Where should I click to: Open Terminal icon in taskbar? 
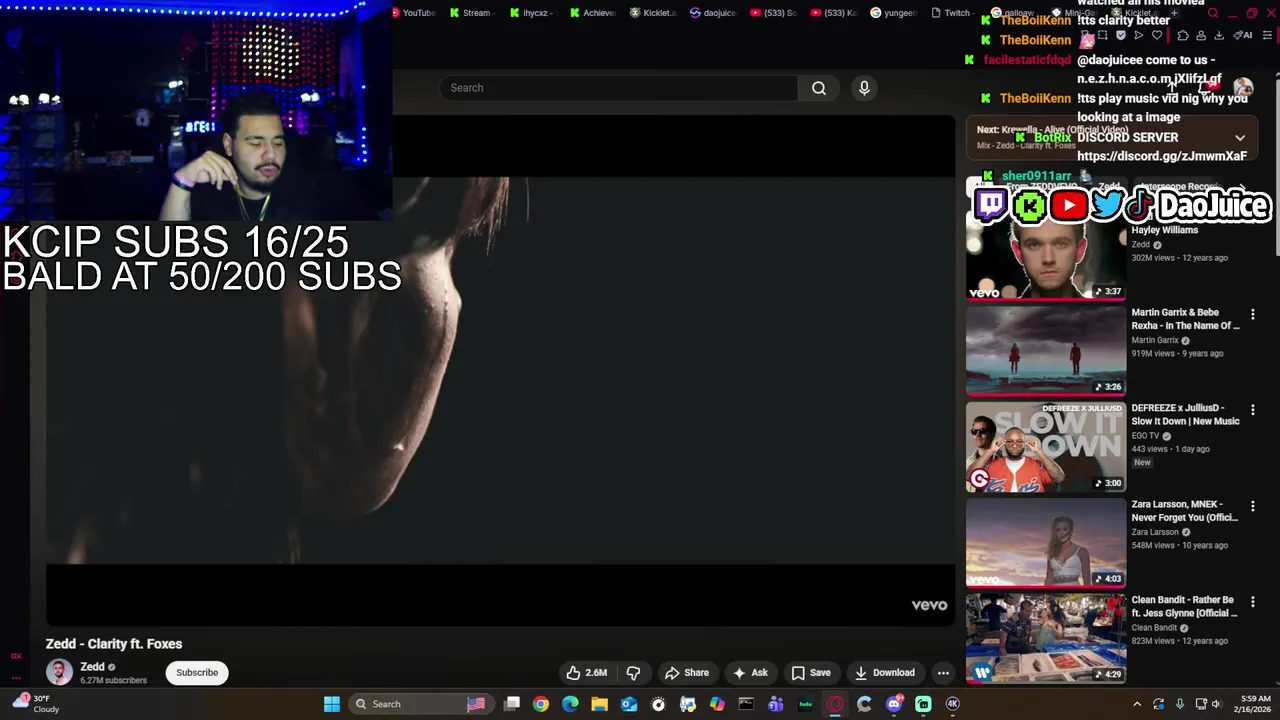pos(746,704)
